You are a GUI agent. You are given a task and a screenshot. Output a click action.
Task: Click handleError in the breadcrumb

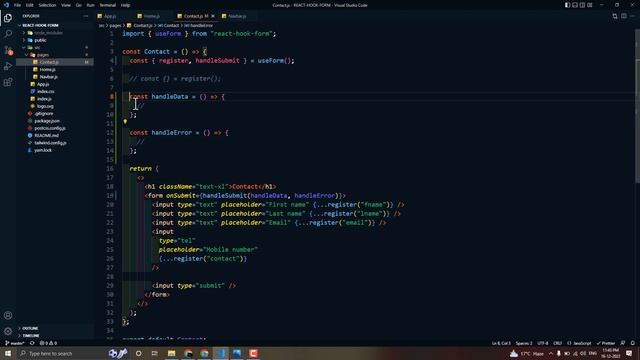198,25
